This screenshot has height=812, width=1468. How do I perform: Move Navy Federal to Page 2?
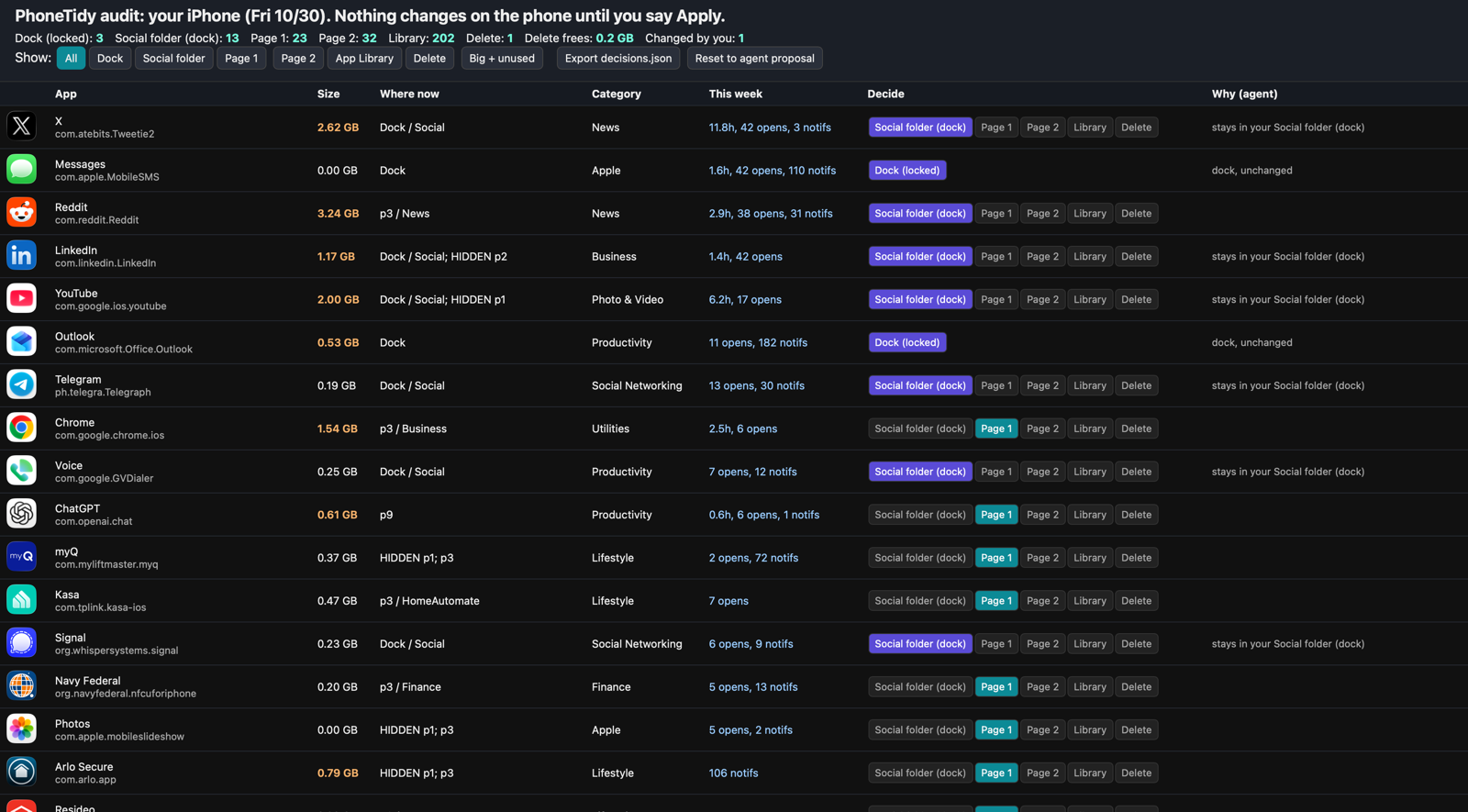pyautogui.click(x=1042, y=687)
